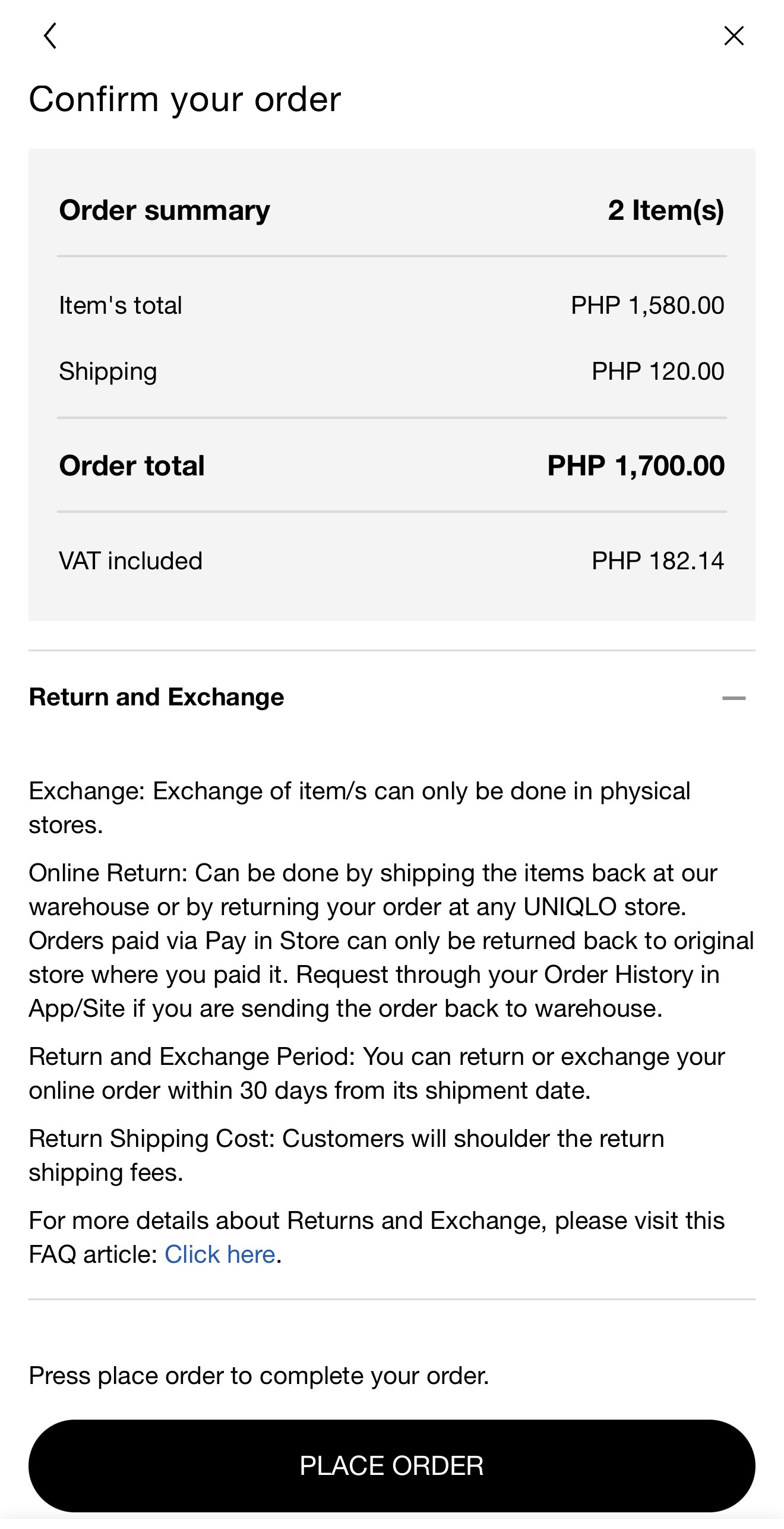Select the Return and Exchange heading

click(x=157, y=697)
